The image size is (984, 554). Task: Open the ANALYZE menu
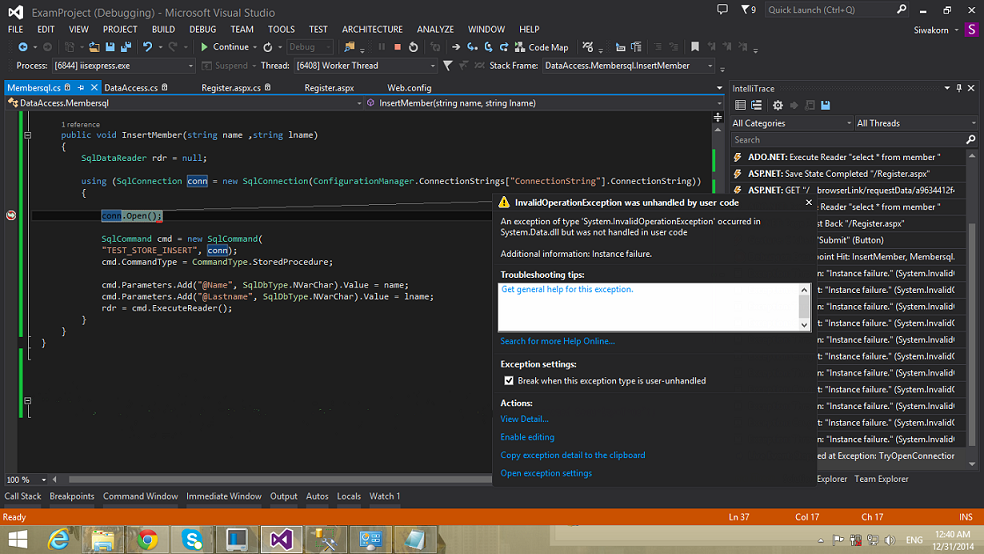coord(435,29)
